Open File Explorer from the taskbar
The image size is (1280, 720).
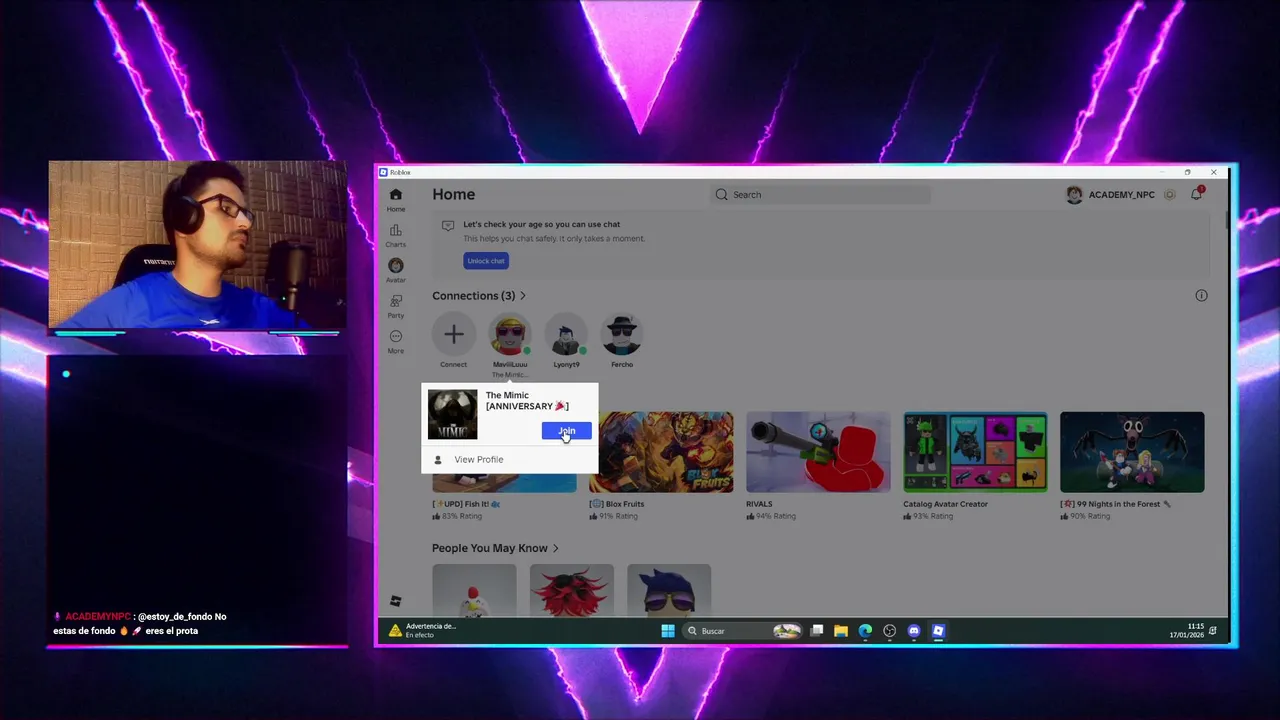coord(841,631)
